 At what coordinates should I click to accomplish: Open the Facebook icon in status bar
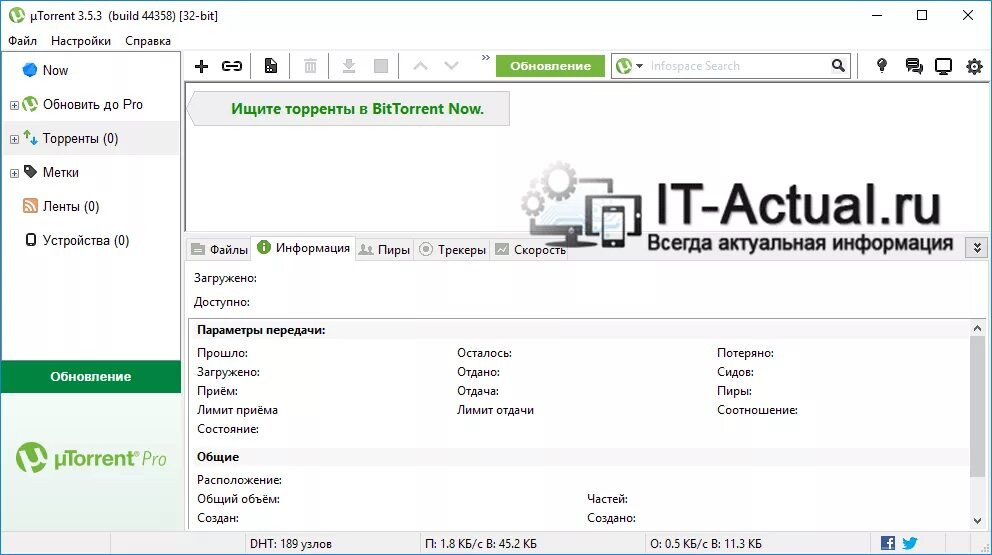888,543
